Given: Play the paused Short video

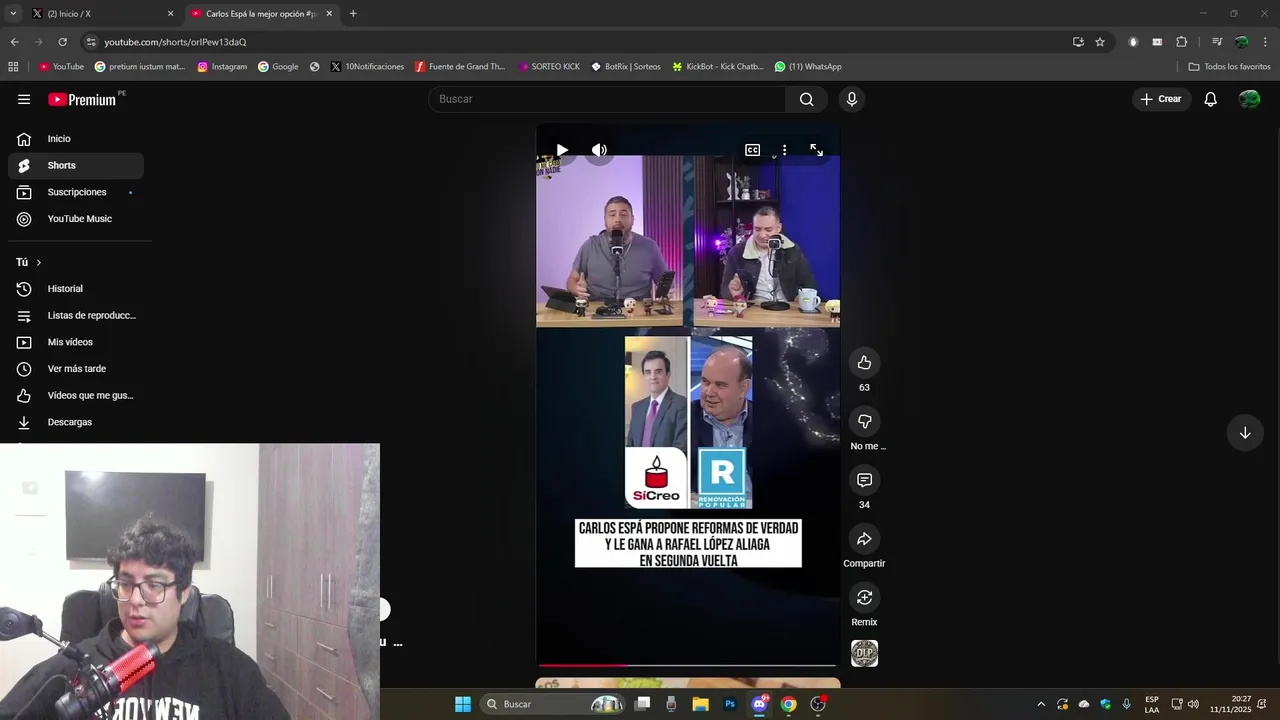Looking at the screenshot, I should click(x=562, y=150).
